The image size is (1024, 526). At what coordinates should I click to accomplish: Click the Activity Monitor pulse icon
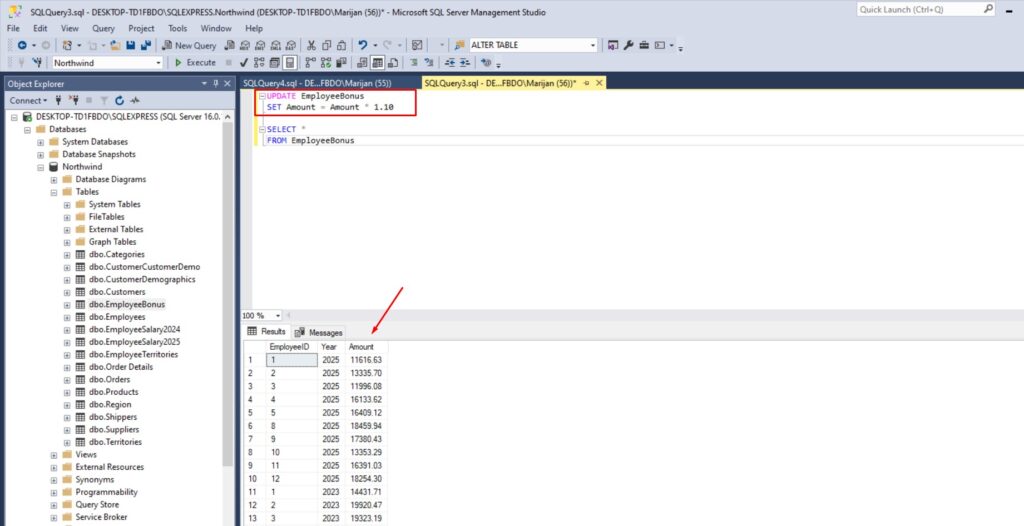pyautogui.click(x=135, y=101)
